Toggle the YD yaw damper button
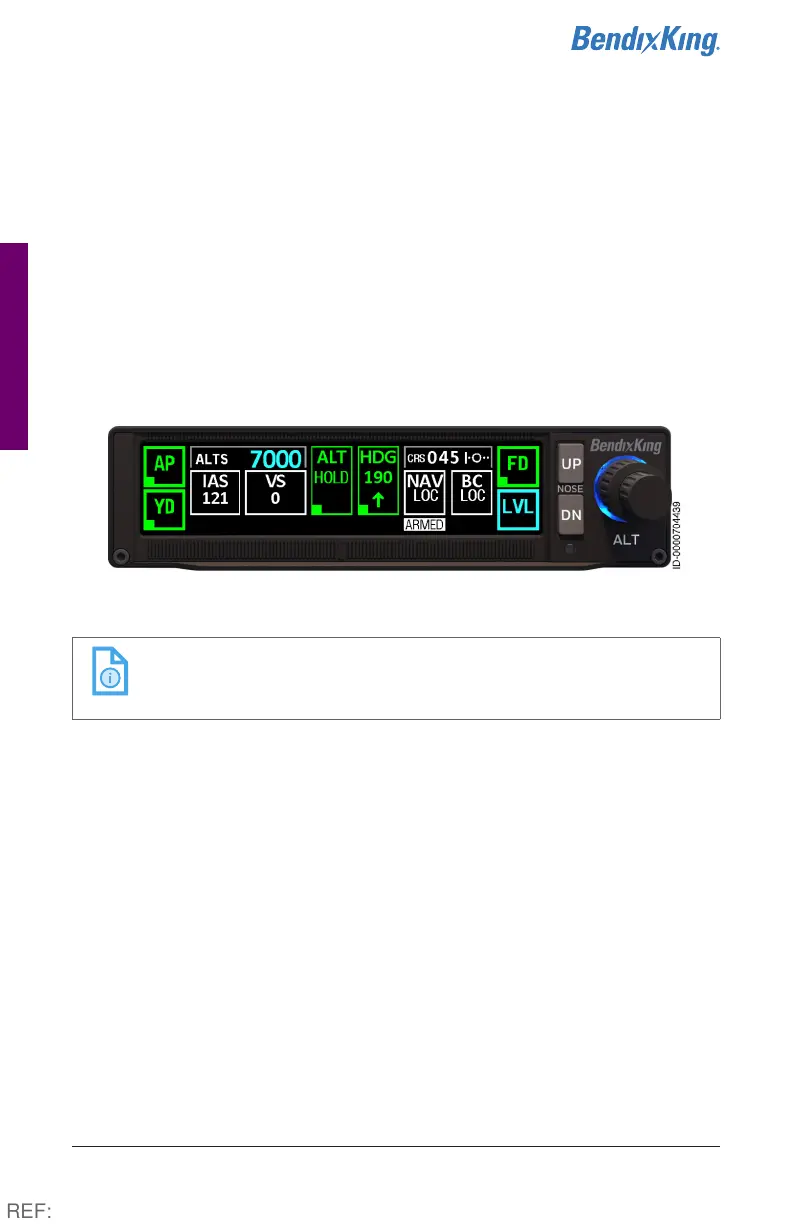This screenshot has width=792, height=1224. pyautogui.click(x=164, y=509)
